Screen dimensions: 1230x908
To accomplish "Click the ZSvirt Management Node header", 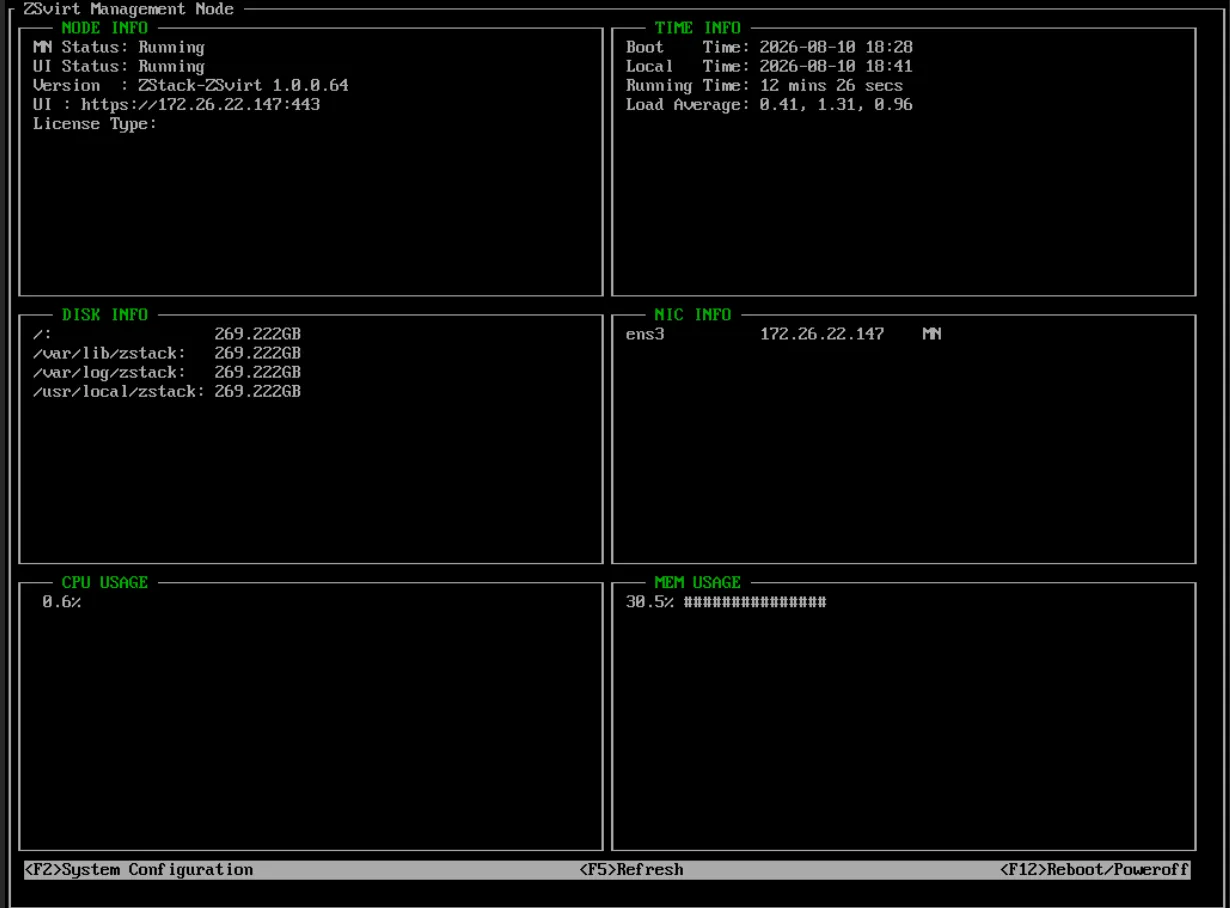I will [x=129, y=9].
